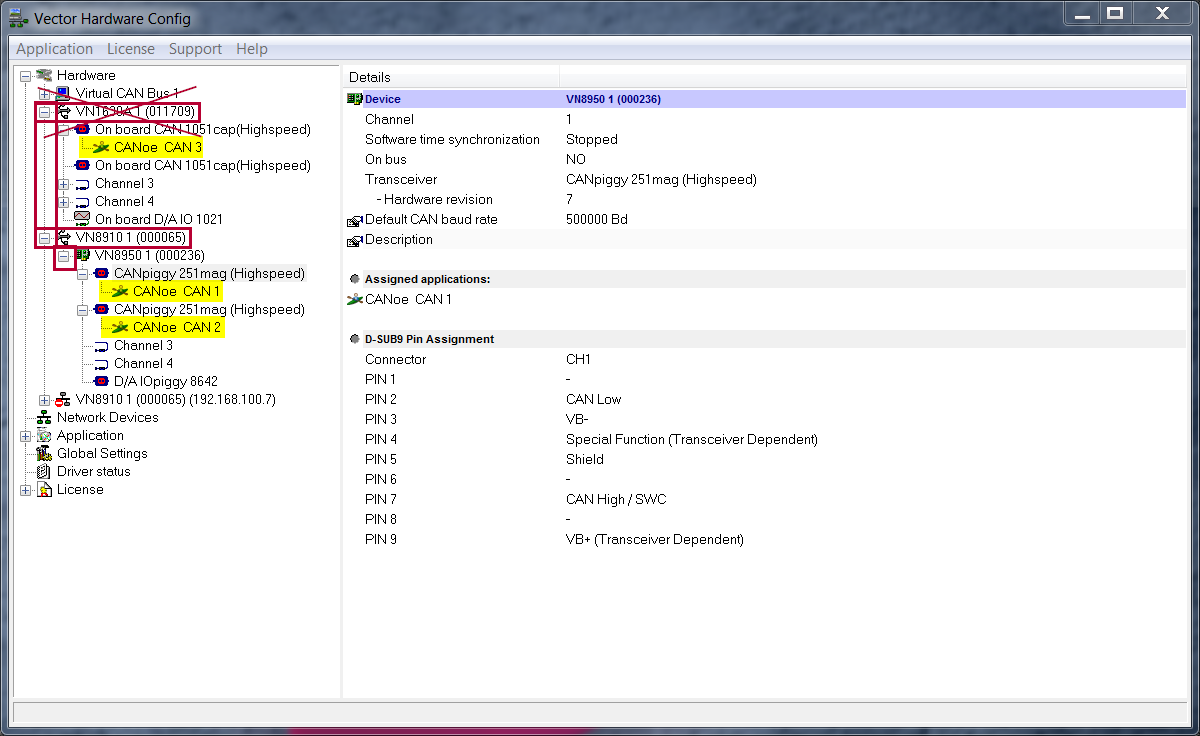
Task: Open the Support menu
Action: [195, 49]
